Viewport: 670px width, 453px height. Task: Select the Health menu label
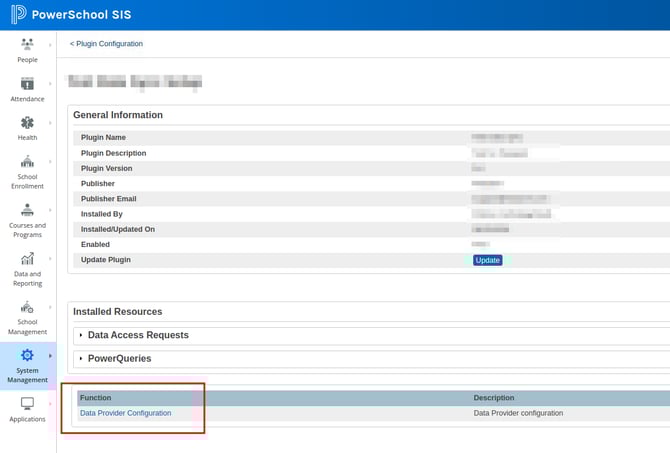[x=27, y=138]
